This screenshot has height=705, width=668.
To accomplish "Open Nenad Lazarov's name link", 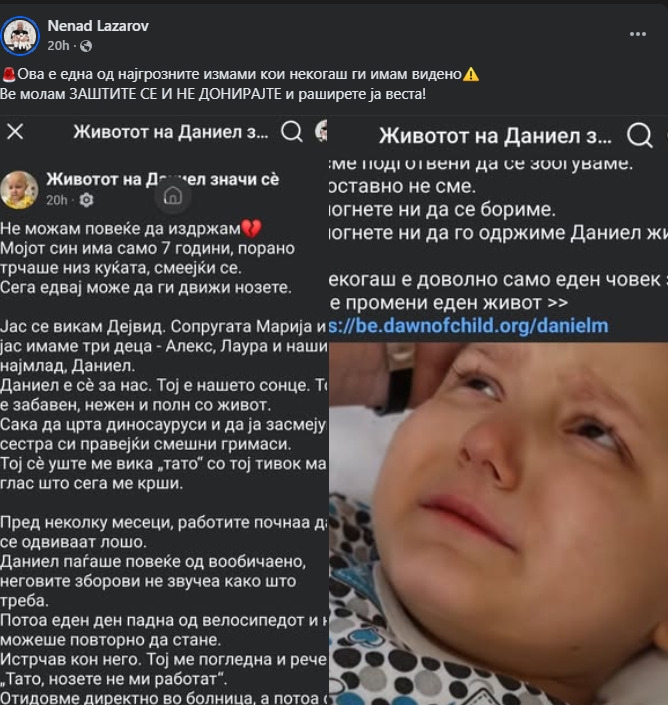I will [98, 26].
